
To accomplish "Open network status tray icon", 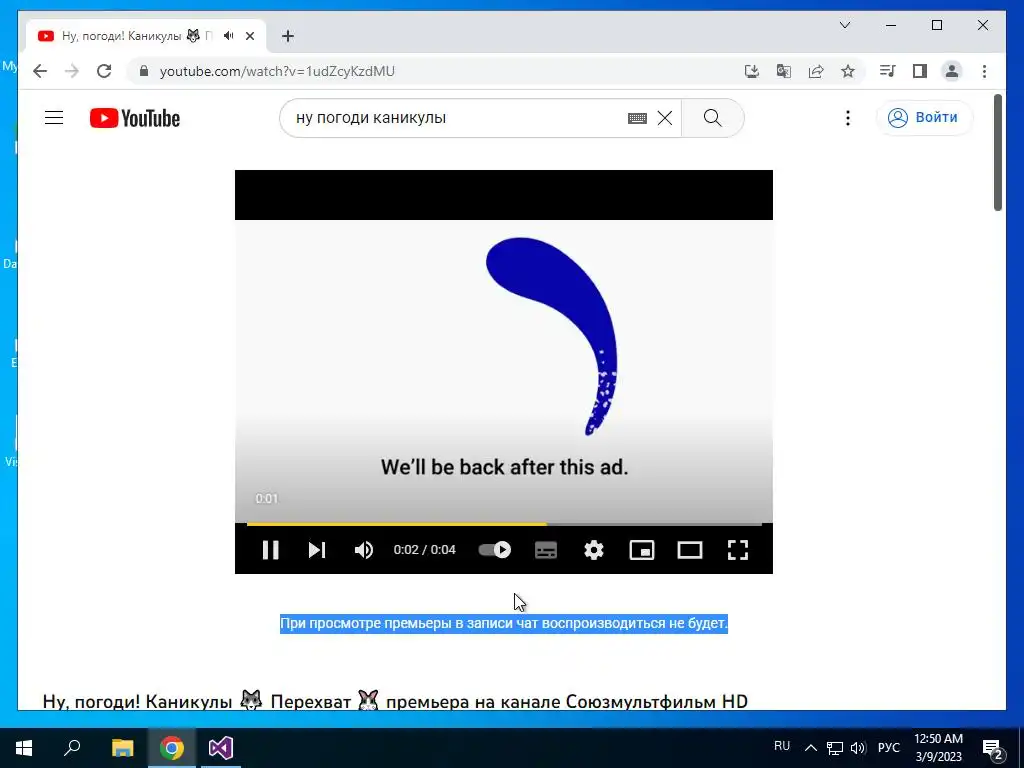I will (835, 748).
